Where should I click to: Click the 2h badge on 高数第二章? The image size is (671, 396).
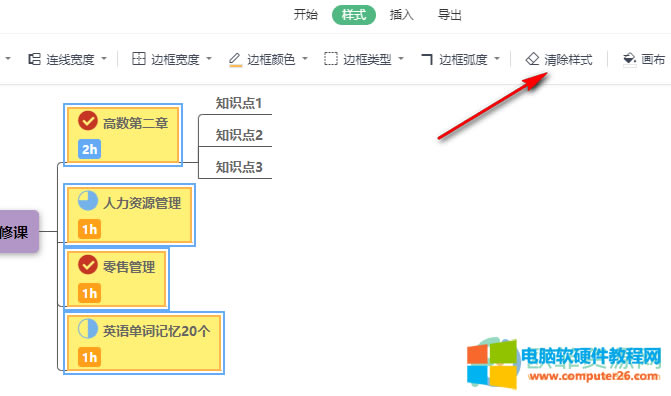tap(89, 149)
